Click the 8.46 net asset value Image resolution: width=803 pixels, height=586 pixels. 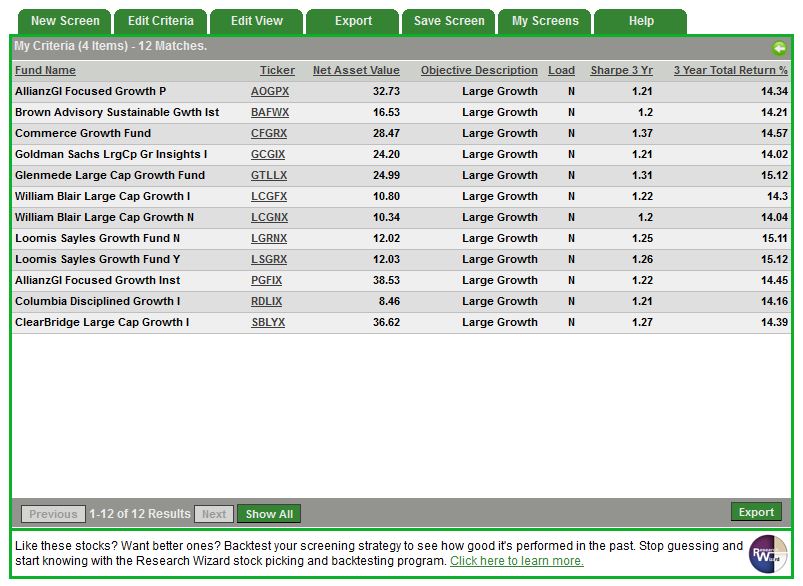(389, 301)
